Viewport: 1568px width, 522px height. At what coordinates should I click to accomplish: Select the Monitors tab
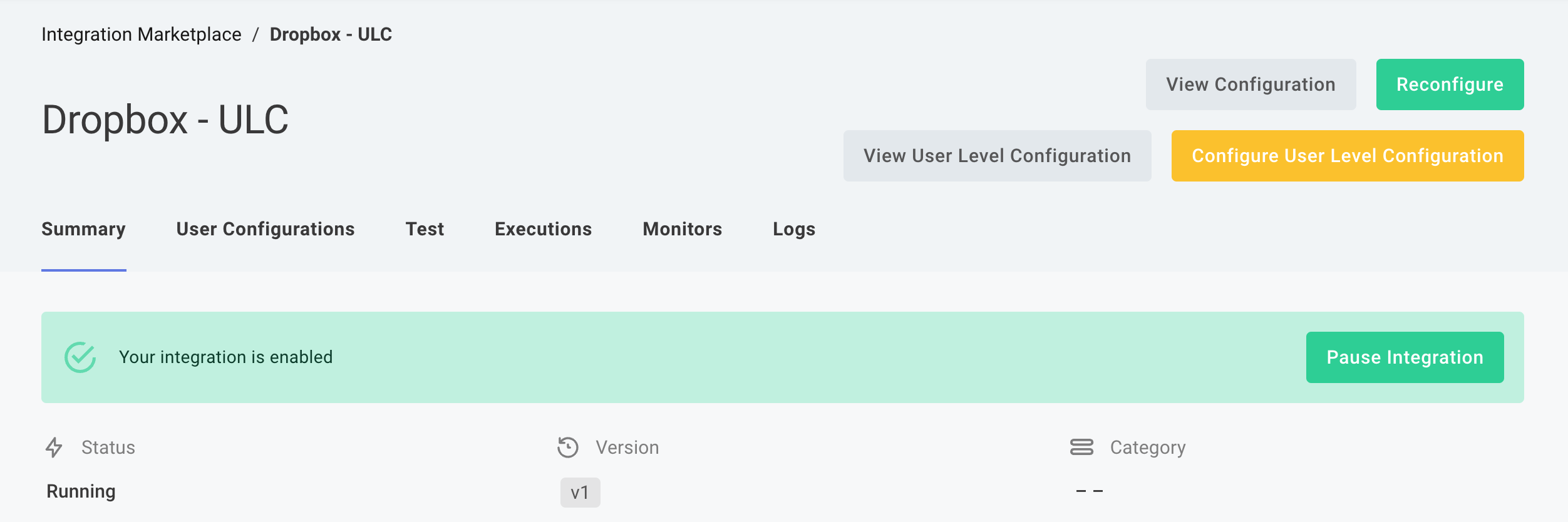pyautogui.click(x=683, y=229)
